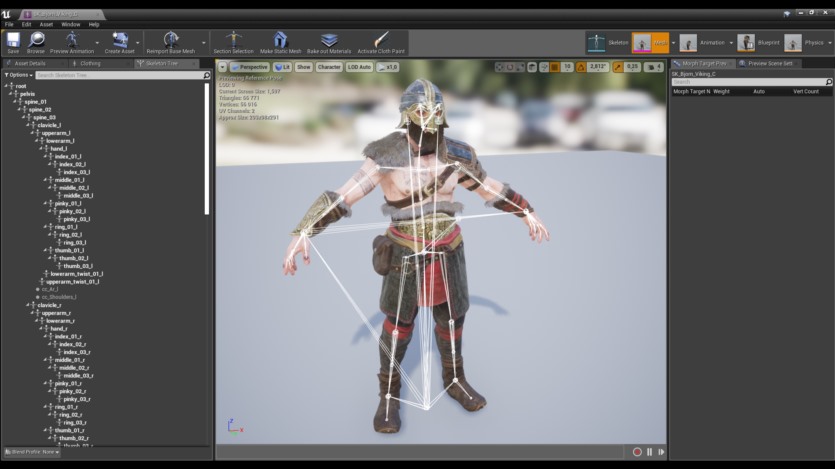The height and width of the screenshot is (469, 835).
Task: Select the translate gizmo mode in viewport
Action: pyautogui.click(x=499, y=67)
